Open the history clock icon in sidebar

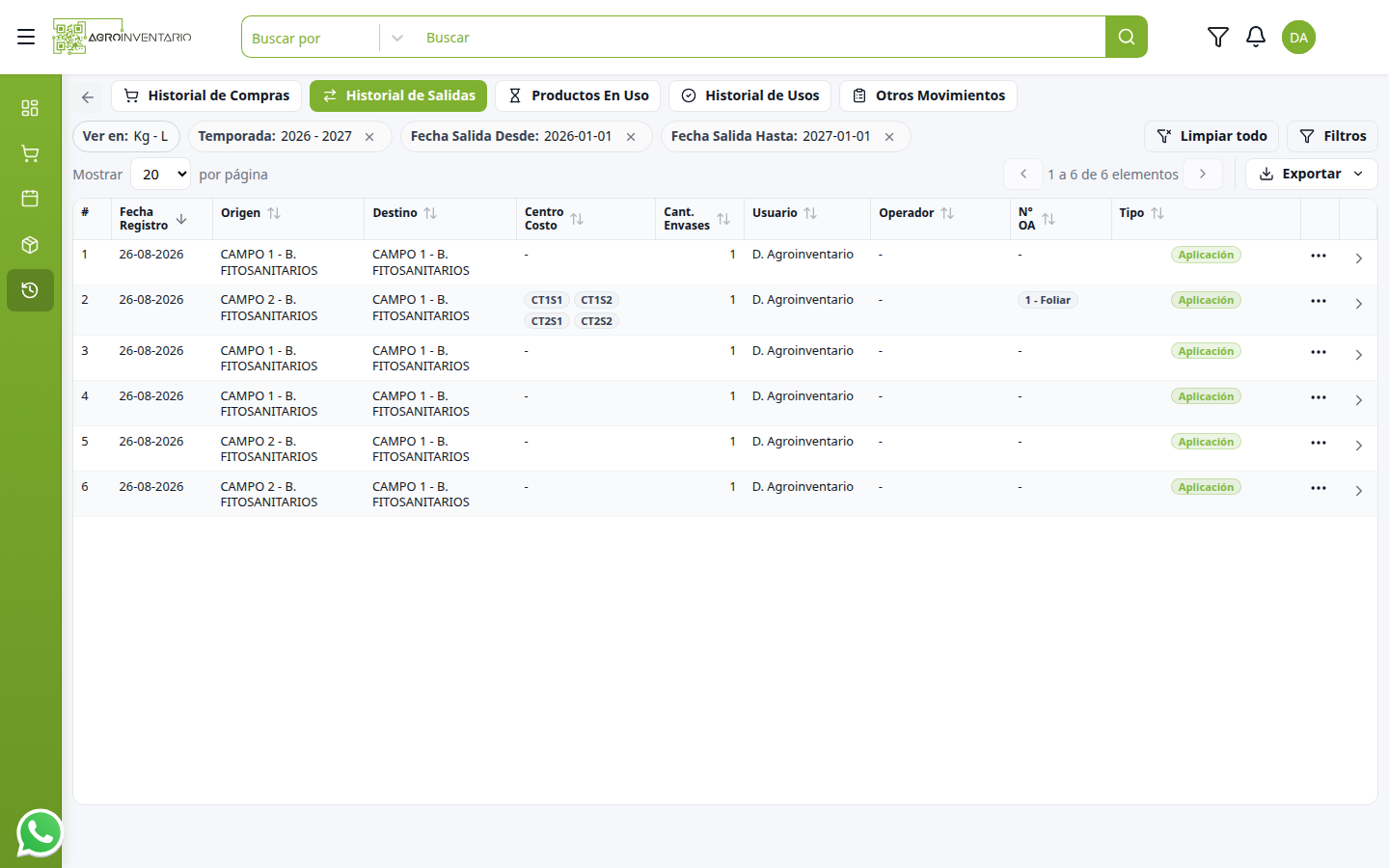(x=30, y=290)
